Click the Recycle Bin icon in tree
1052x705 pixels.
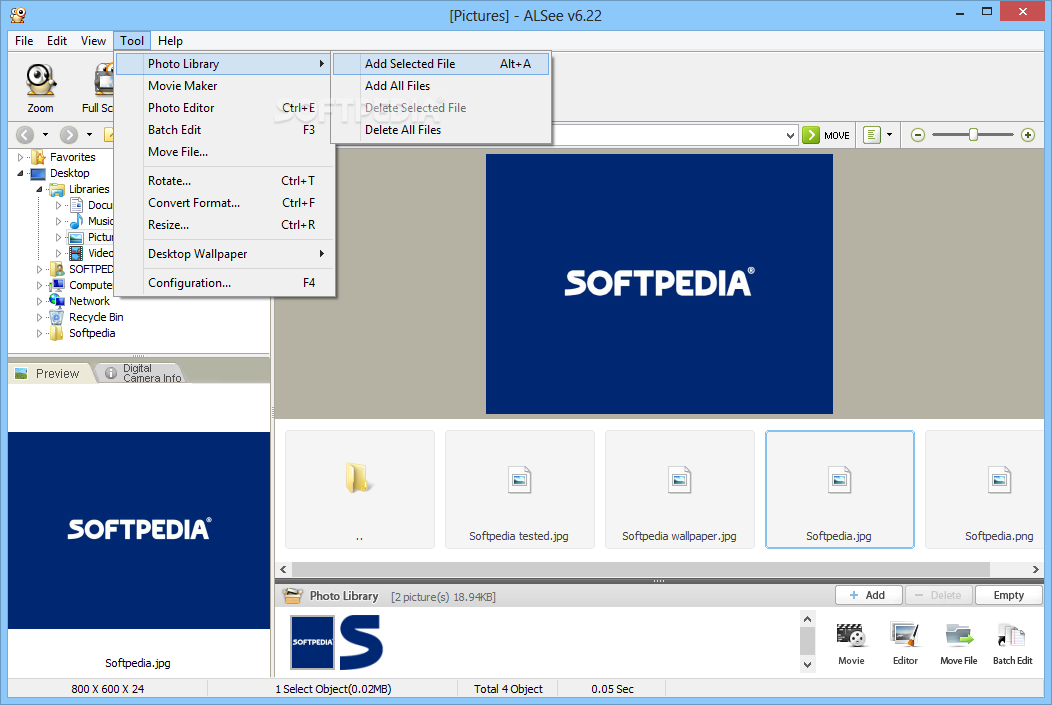click(57, 317)
